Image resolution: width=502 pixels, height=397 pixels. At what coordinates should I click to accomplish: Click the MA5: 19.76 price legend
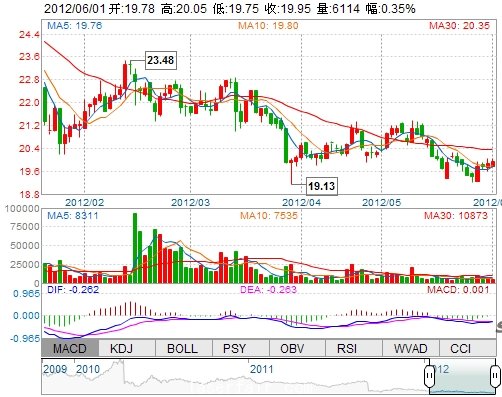click(x=75, y=26)
